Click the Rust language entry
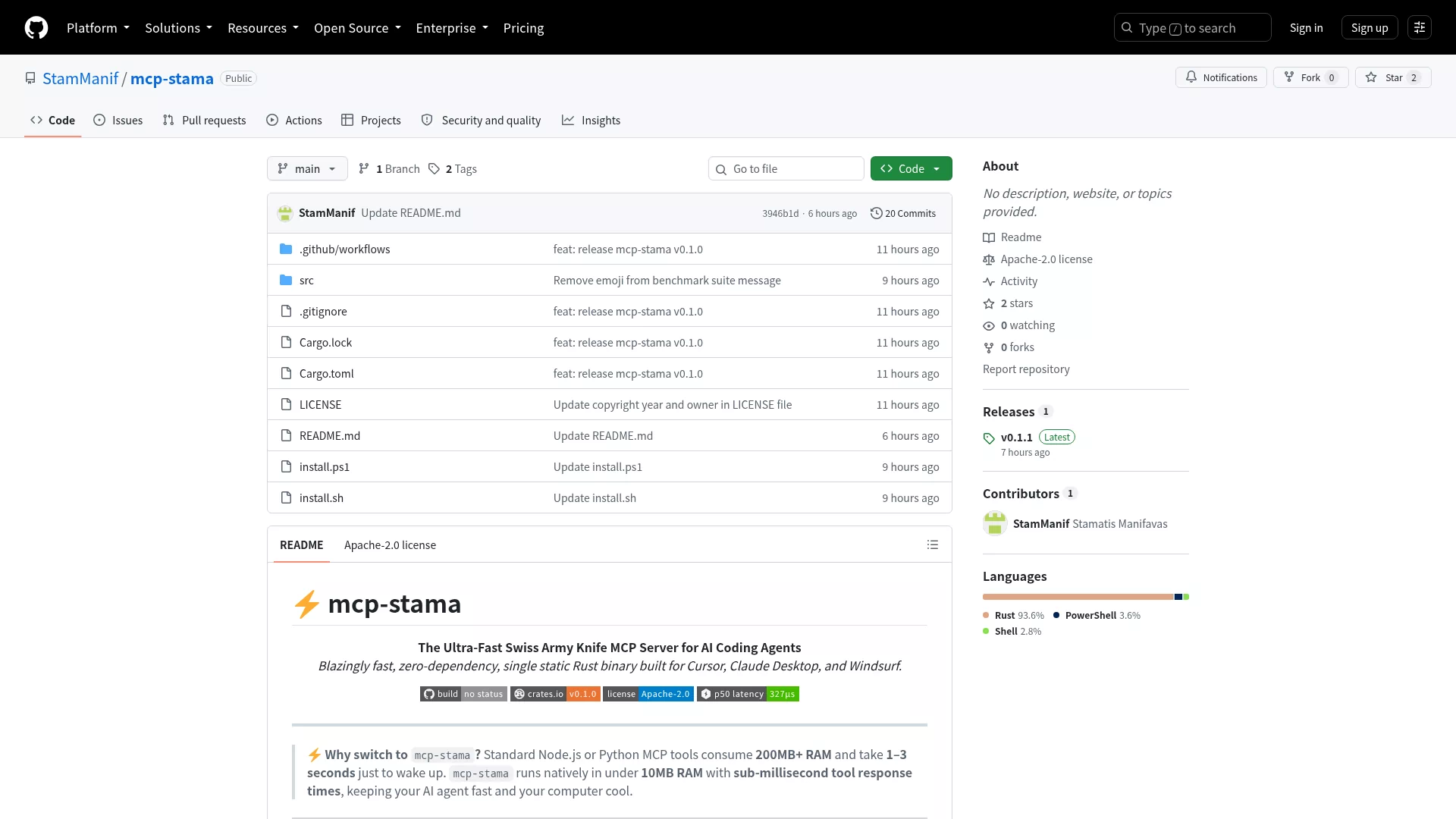 click(x=1013, y=615)
